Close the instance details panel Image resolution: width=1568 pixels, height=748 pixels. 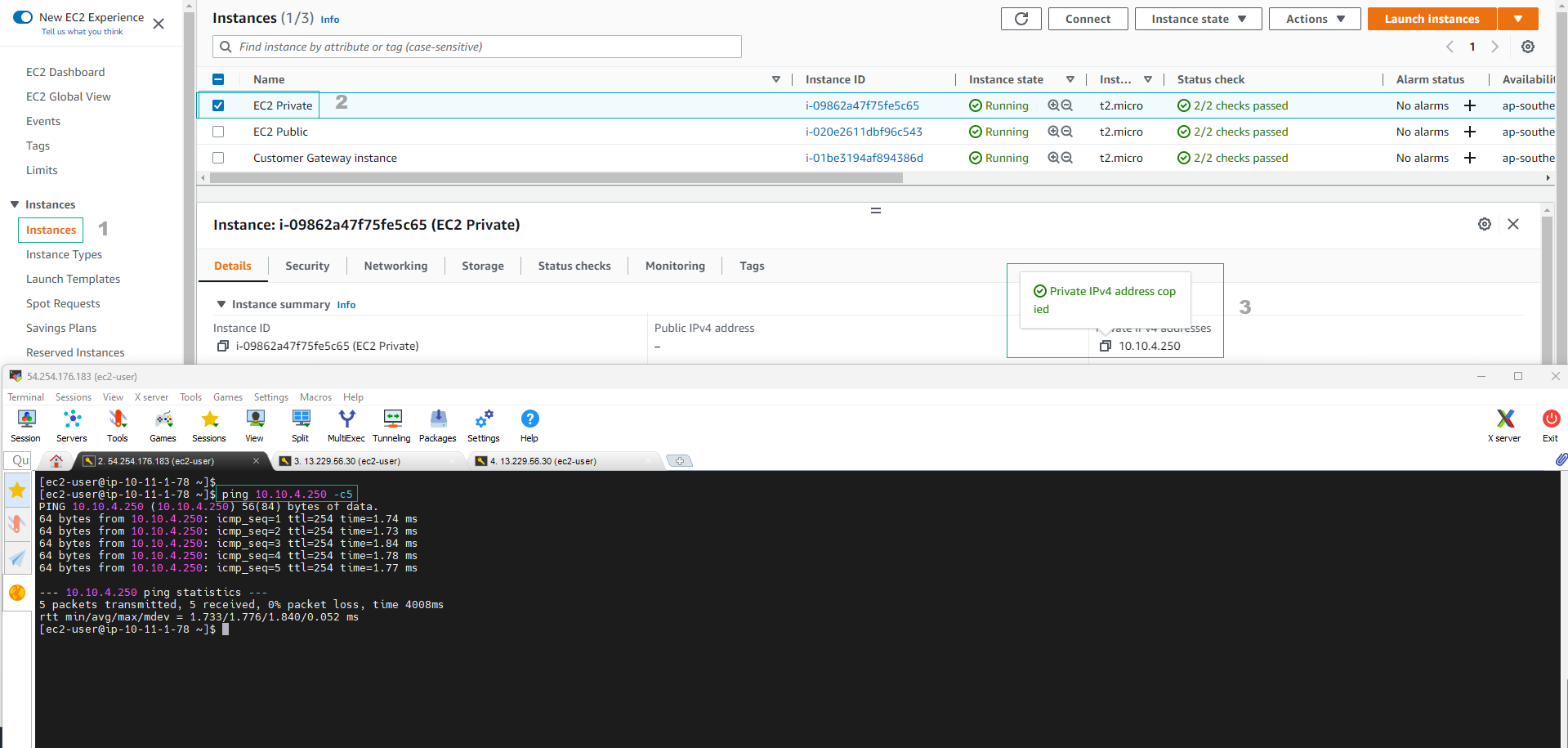1512,224
